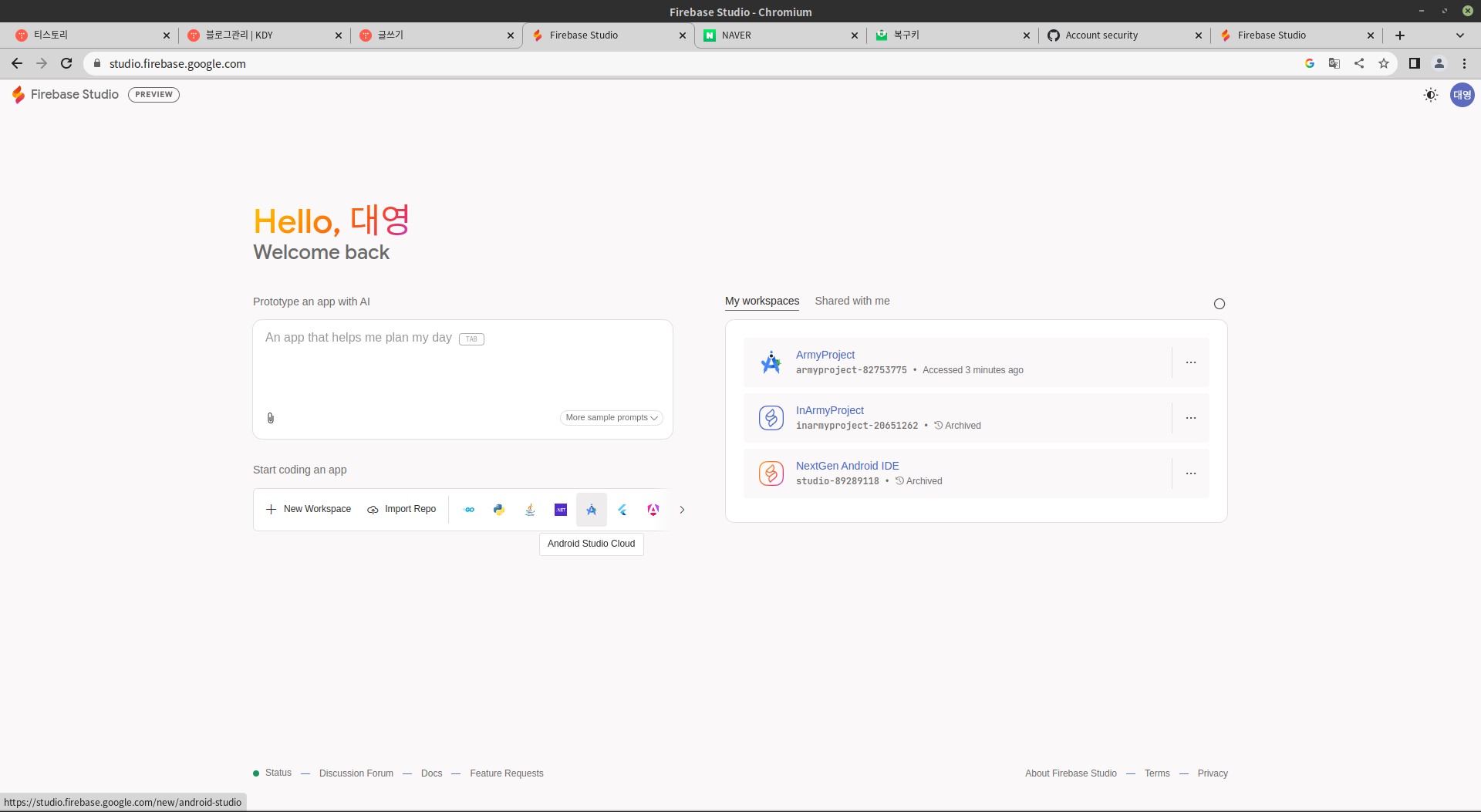The width and height of the screenshot is (1481, 812).
Task: Open the Feature Requests link
Action: [x=507, y=773]
